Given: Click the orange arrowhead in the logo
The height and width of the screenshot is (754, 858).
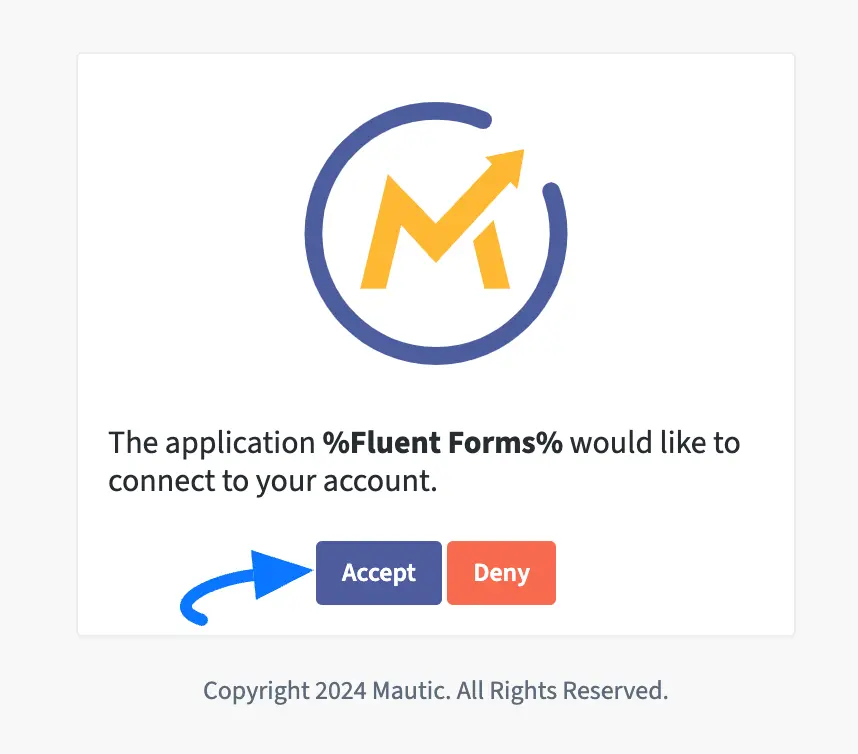Looking at the screenshot, I should 511,163.
